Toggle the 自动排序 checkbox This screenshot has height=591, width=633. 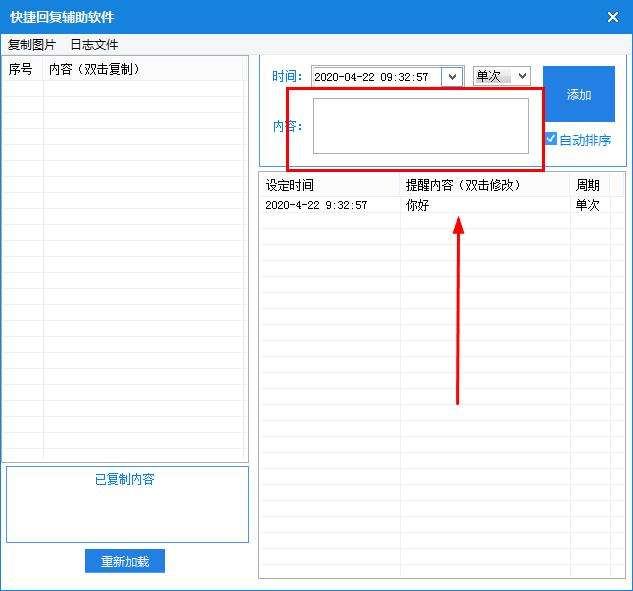[x=551, y=139]
